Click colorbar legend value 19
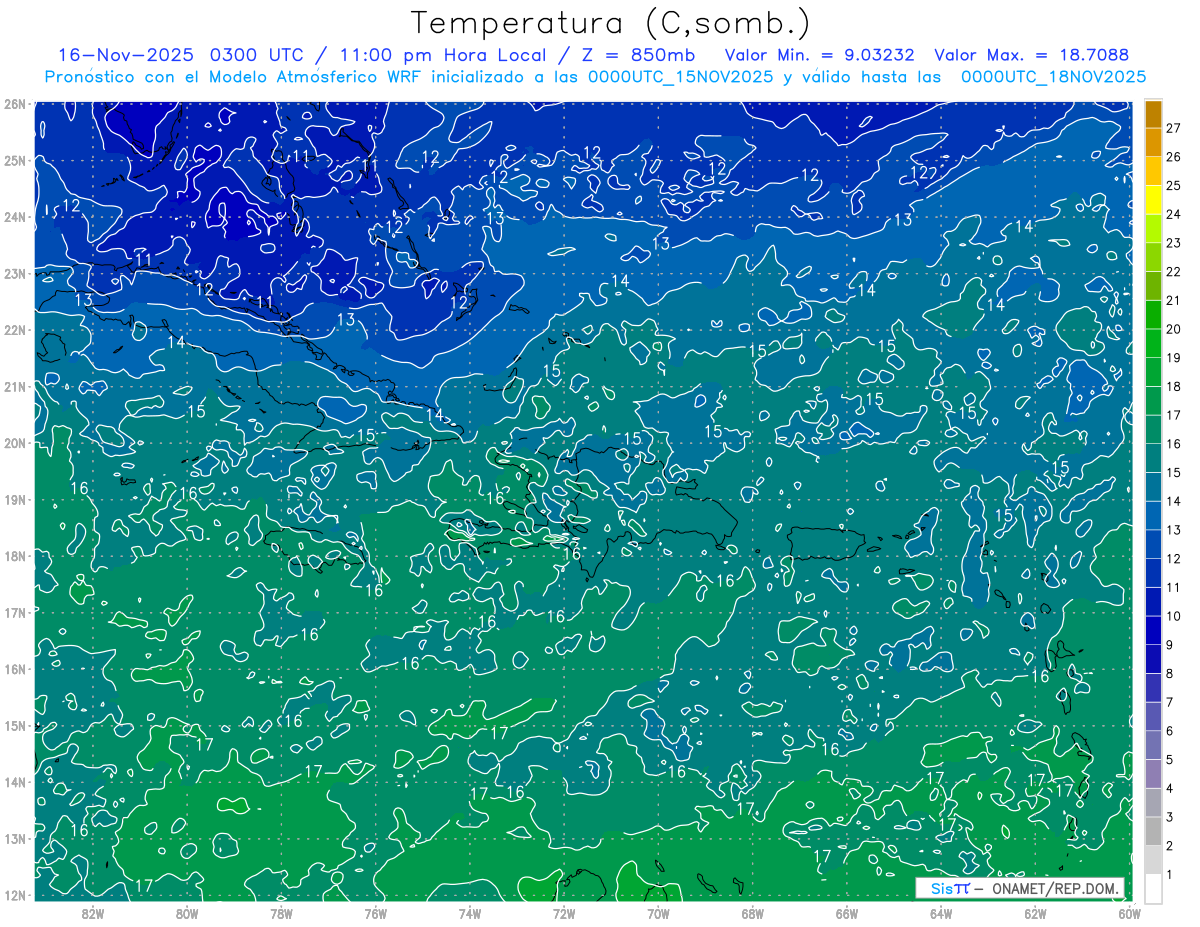1200x927 pixels. [1174, 357]
